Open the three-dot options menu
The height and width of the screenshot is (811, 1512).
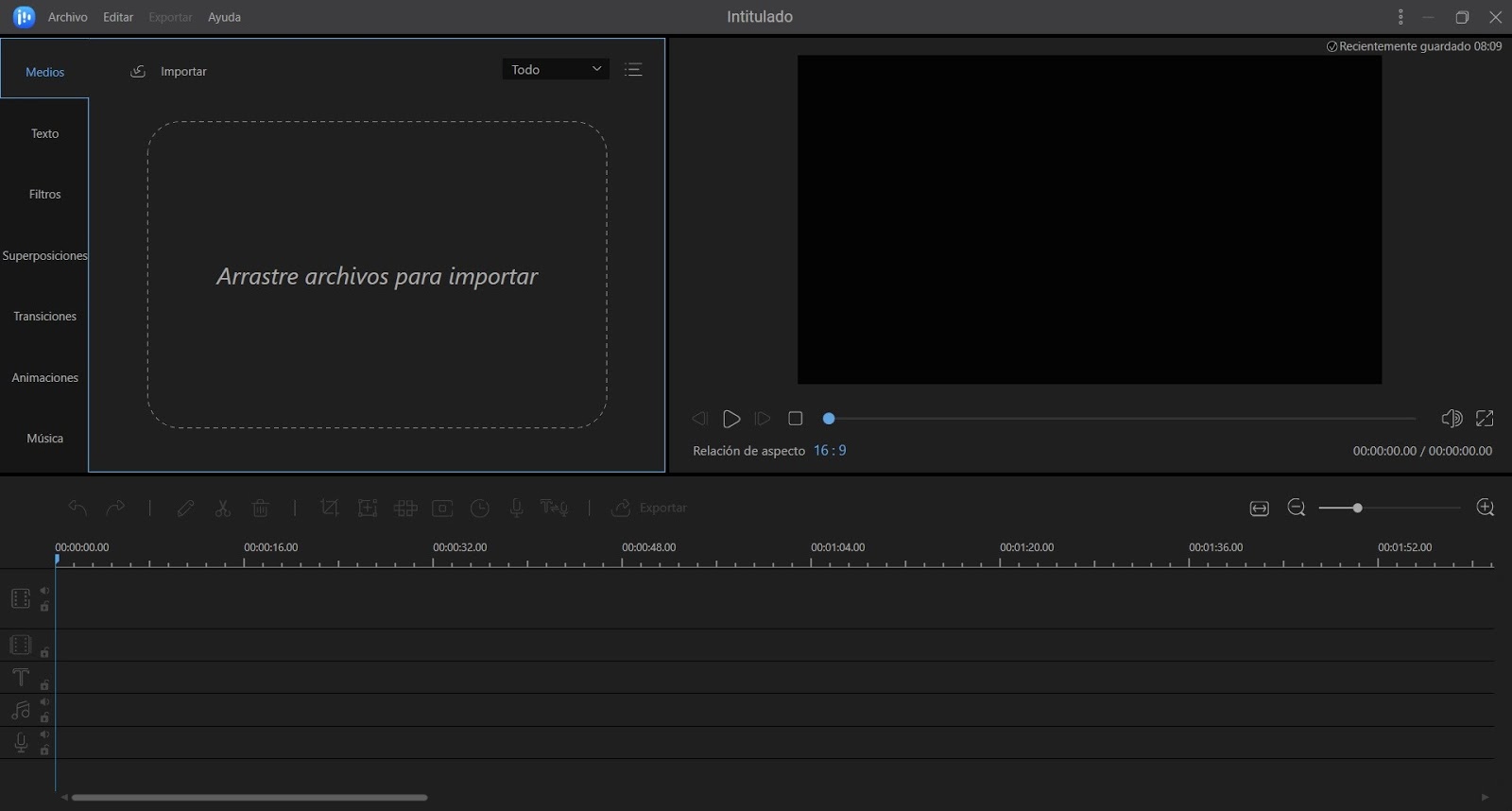click(x=1400, y=17)
